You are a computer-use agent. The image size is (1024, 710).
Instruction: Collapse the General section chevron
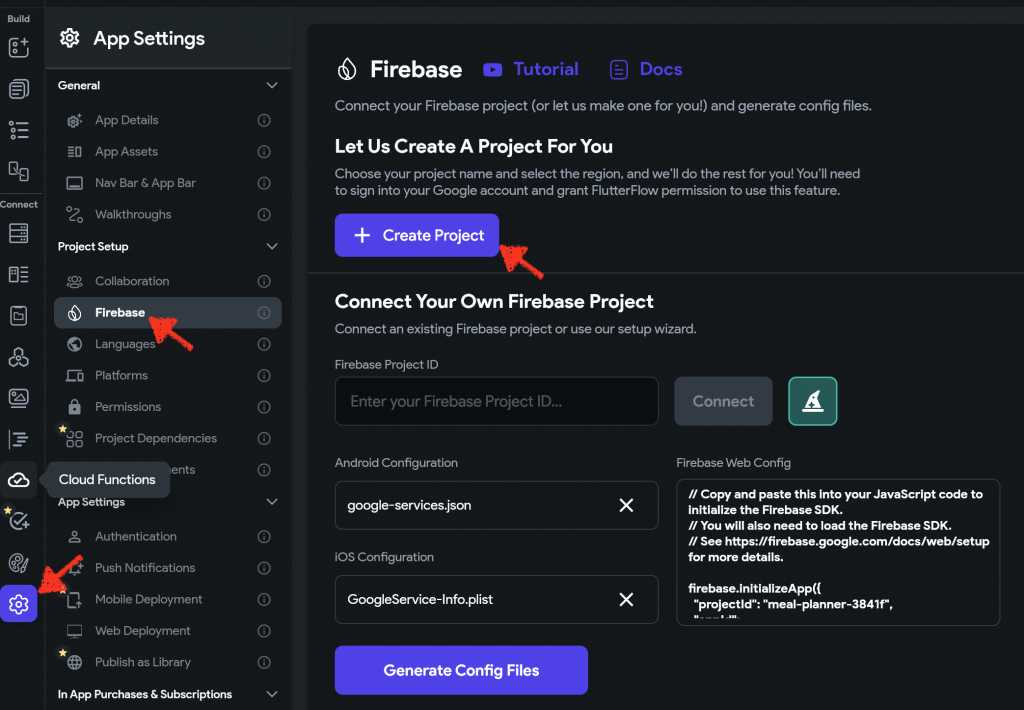click(x=272, y=86)
